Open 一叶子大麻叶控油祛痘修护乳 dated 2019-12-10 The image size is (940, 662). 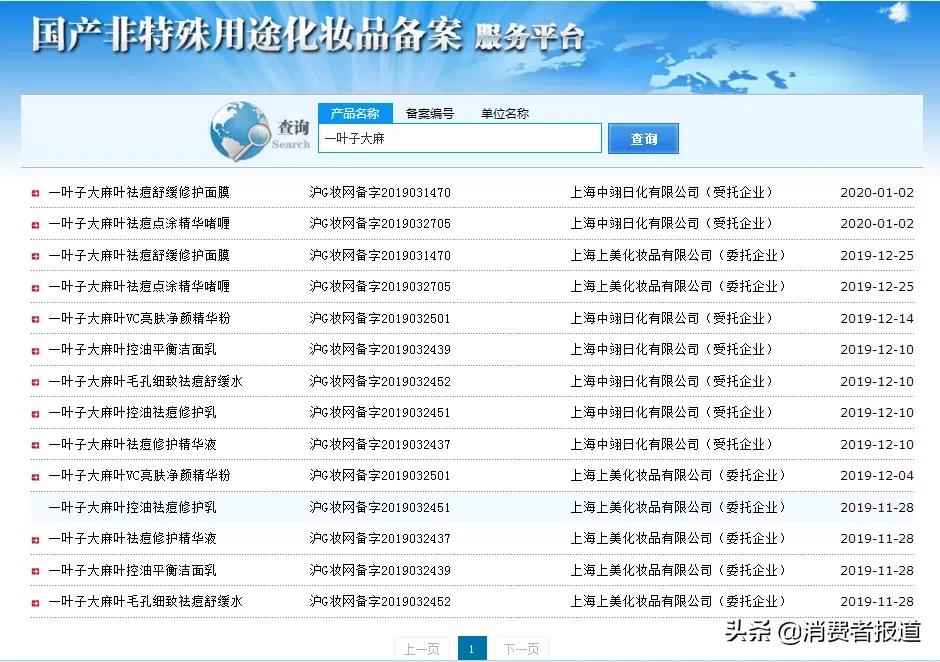(132, 413)
